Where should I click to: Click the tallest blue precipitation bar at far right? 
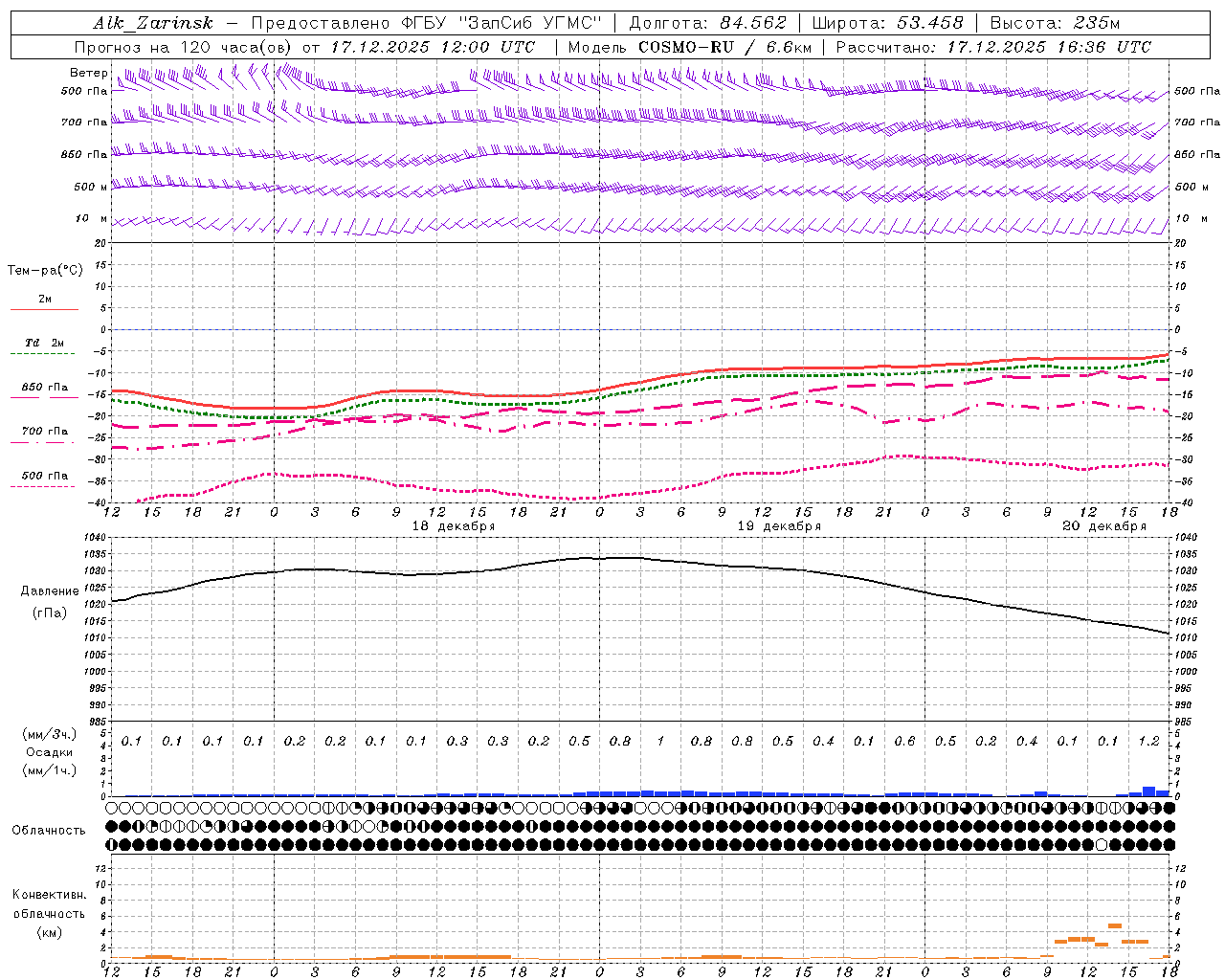point(1148,791)
